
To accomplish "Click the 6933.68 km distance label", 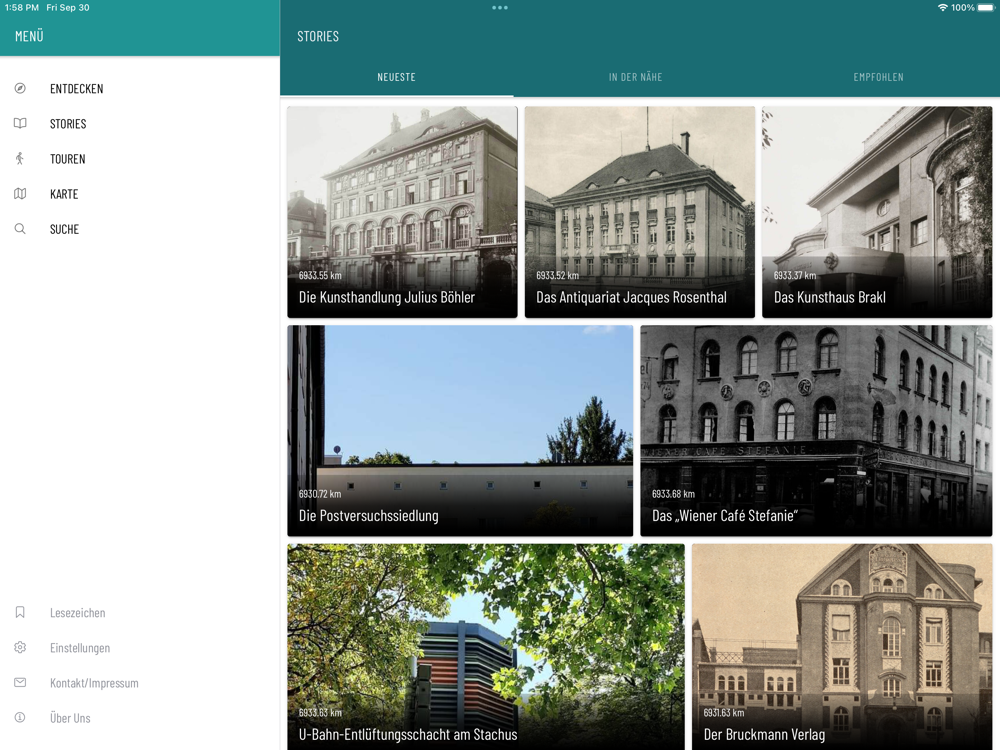I will tap(673, 494).
